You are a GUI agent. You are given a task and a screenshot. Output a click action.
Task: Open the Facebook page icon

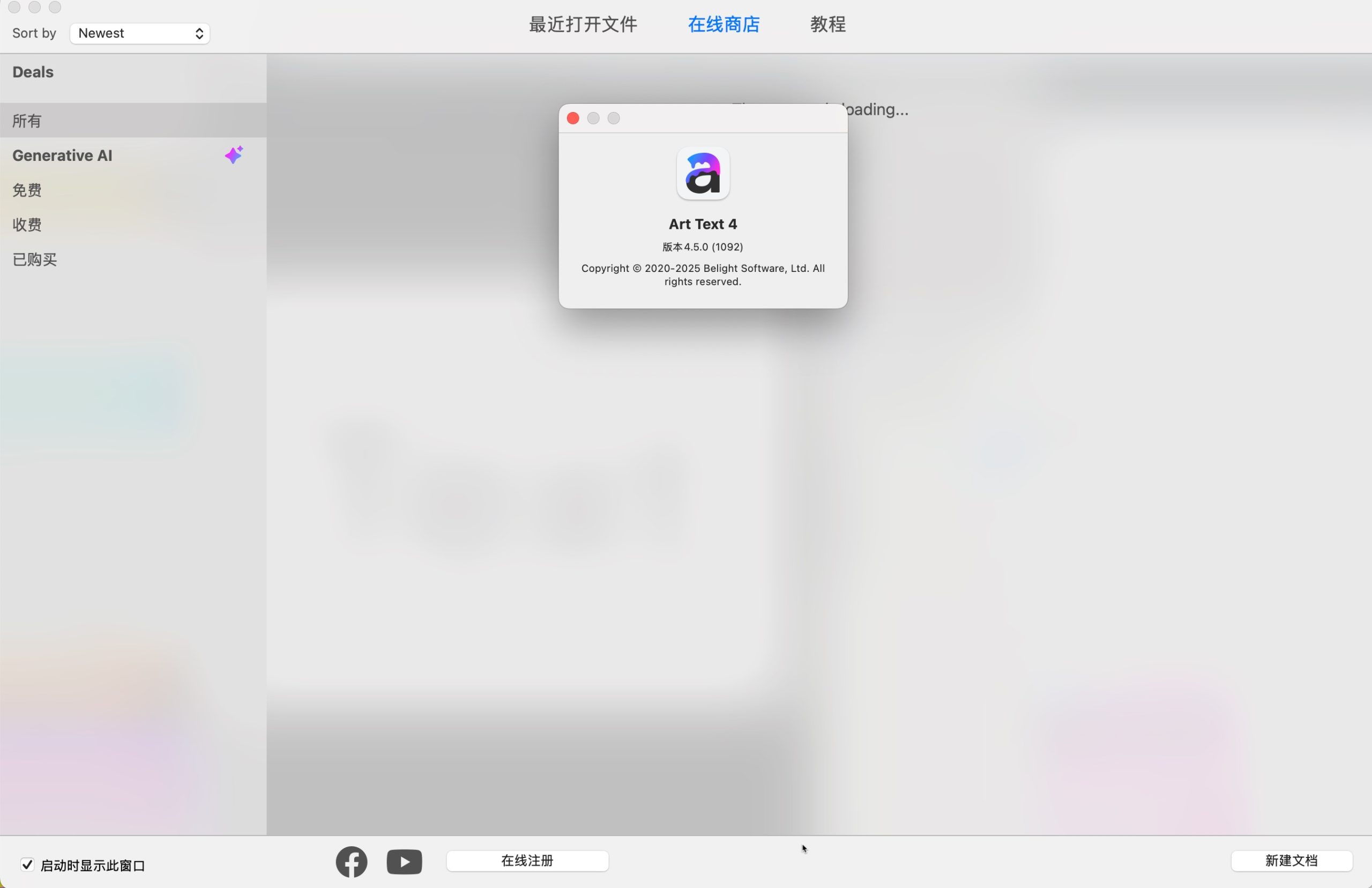(352, 862)
